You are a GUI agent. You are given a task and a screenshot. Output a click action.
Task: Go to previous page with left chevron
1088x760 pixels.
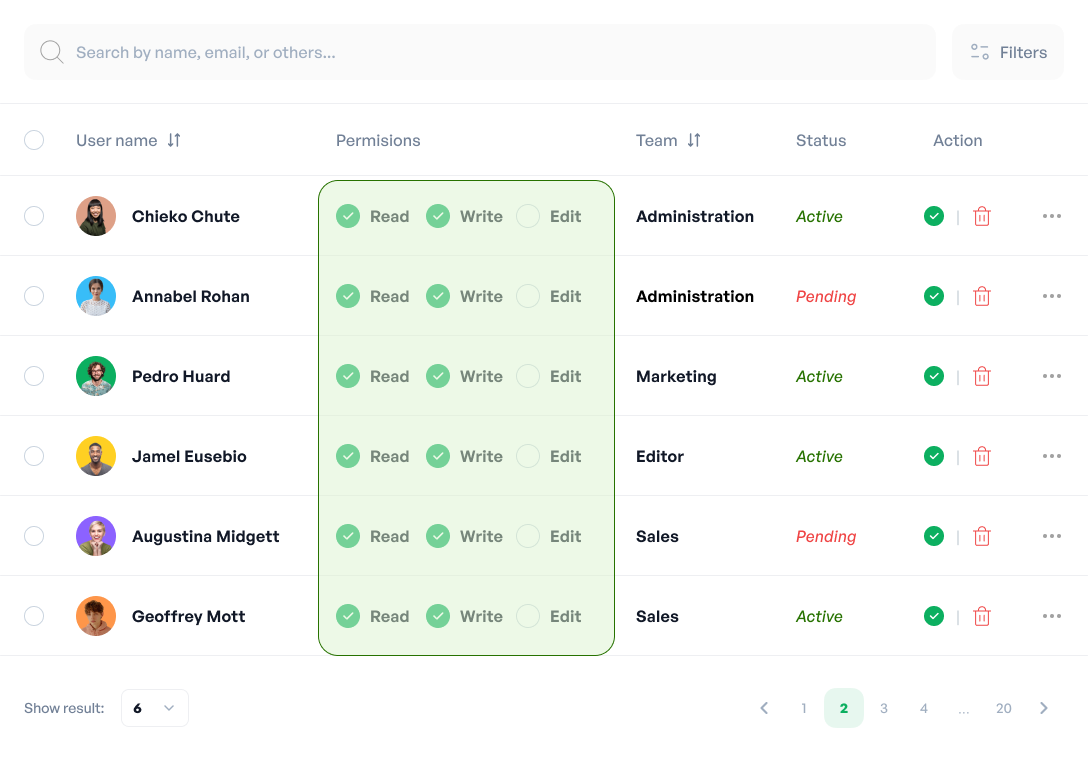(x=764, y=708)
